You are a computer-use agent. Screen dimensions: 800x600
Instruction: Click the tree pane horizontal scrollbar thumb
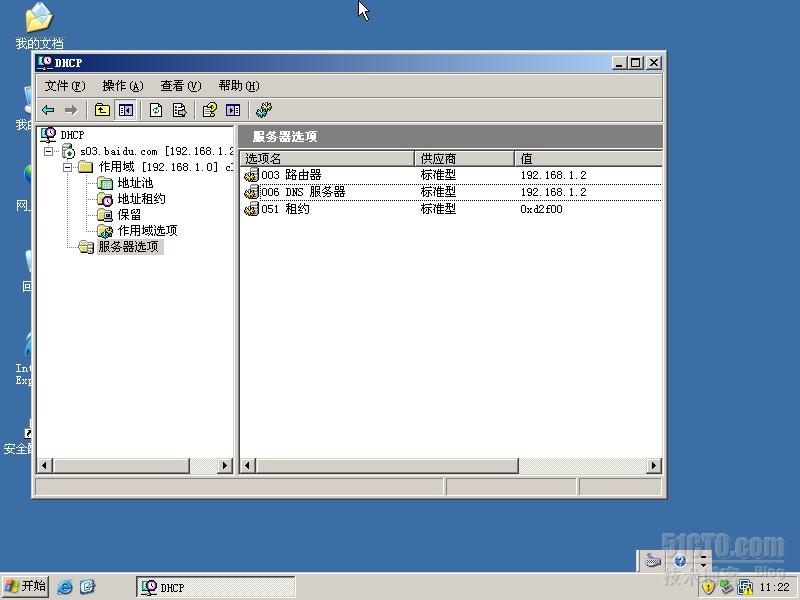coord(121,465)
